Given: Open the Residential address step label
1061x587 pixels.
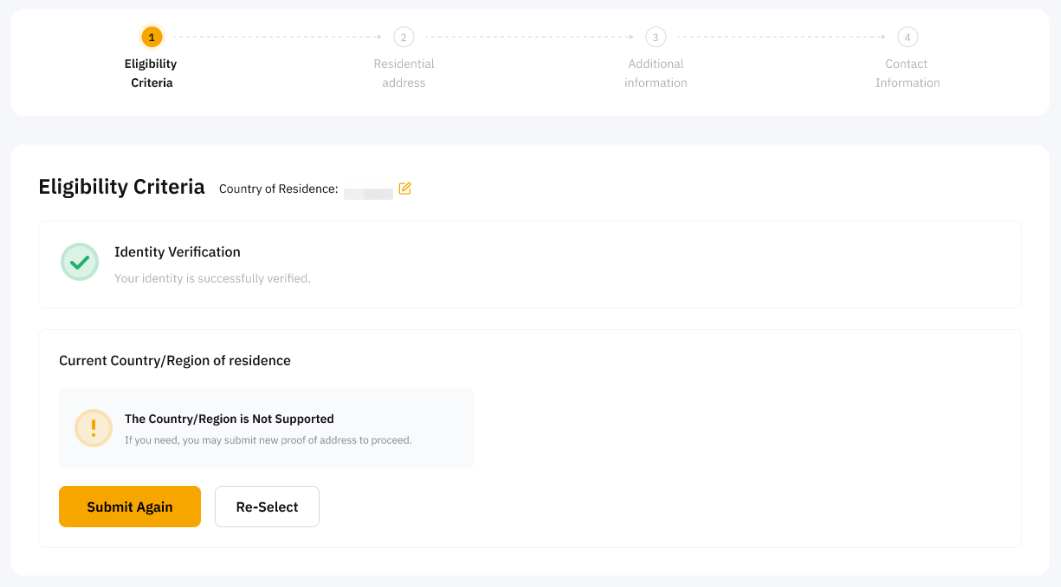Looking at the screenshot, I should pyautogui.click(x=404, y=73).
